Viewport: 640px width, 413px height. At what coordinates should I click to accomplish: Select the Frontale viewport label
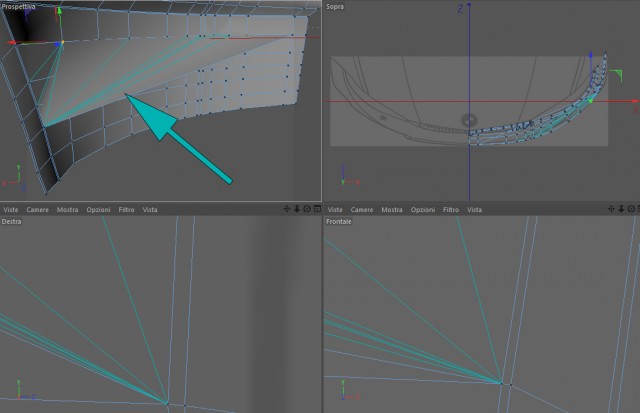(x=339, y=221)
